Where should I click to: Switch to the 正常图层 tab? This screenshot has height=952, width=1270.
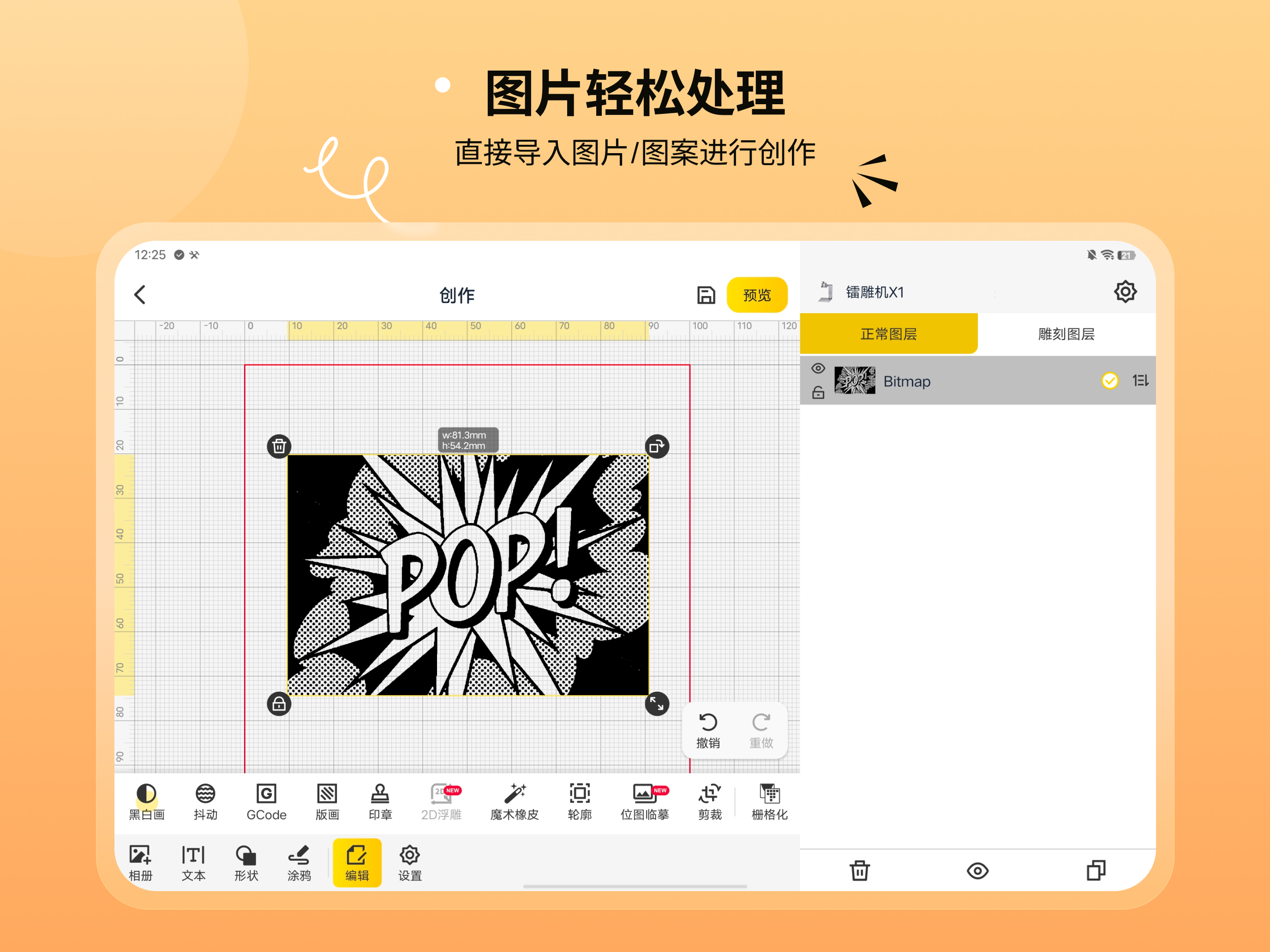click(x=888, y=333)
